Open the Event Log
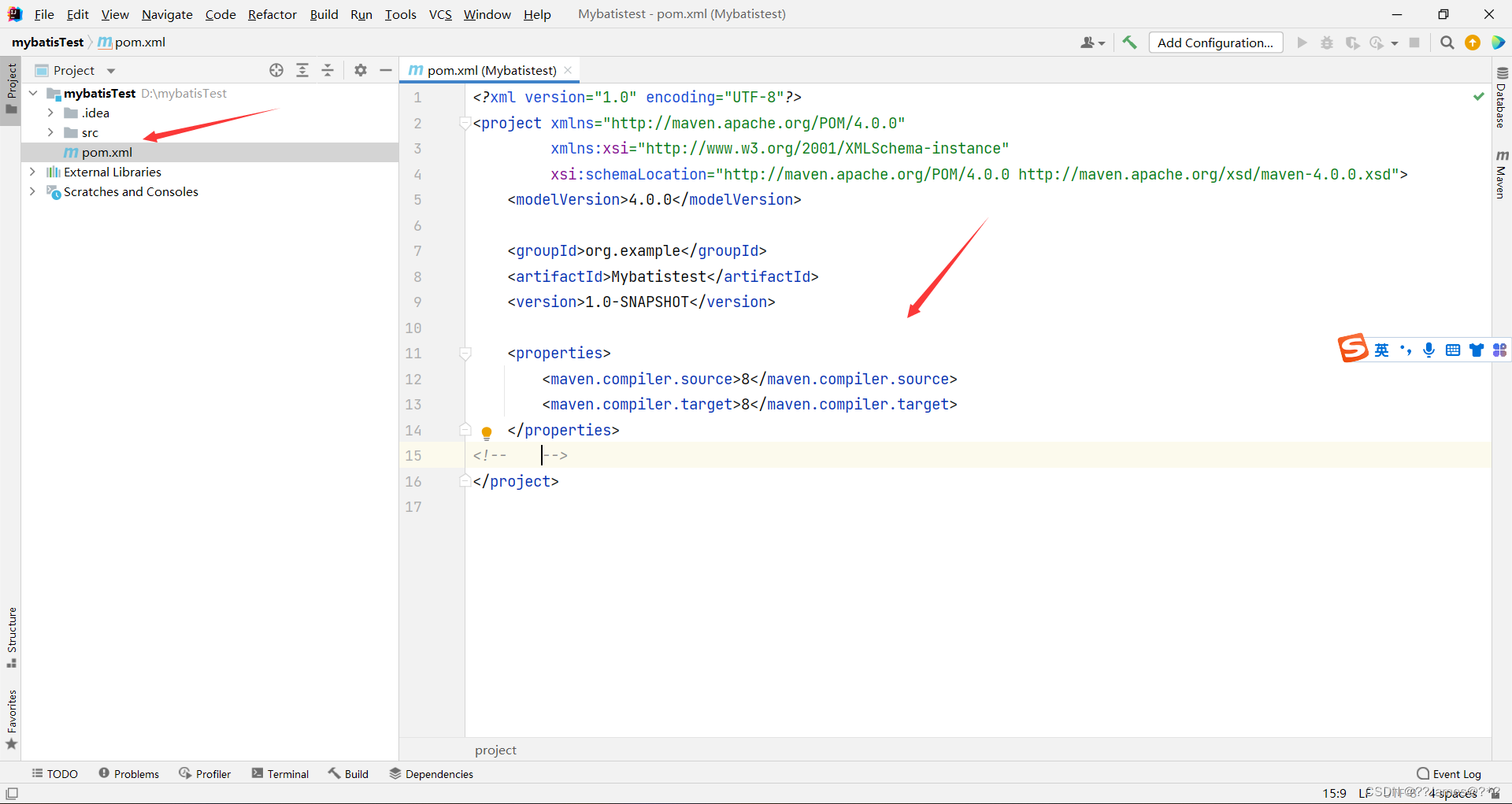1512x804 pixels. click(x=1449, y=774)
